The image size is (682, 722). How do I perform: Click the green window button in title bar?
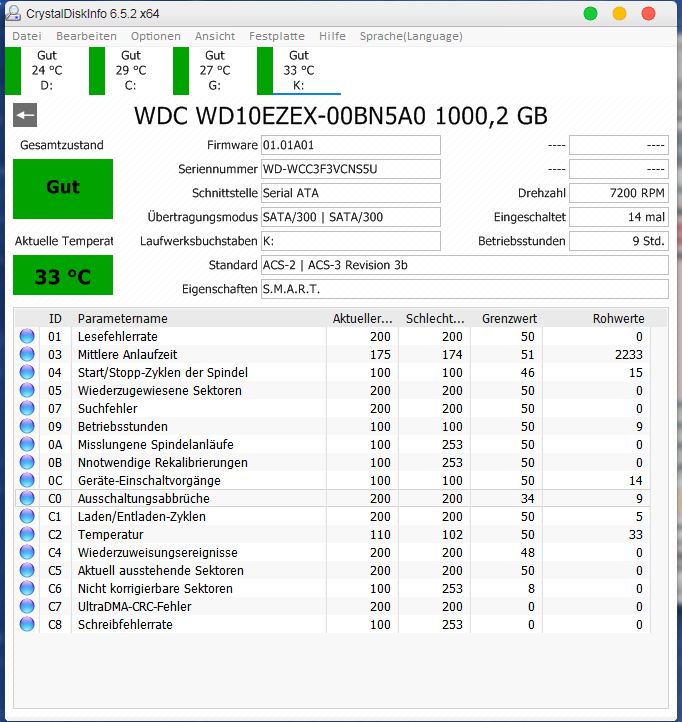[x=590, y=13]
